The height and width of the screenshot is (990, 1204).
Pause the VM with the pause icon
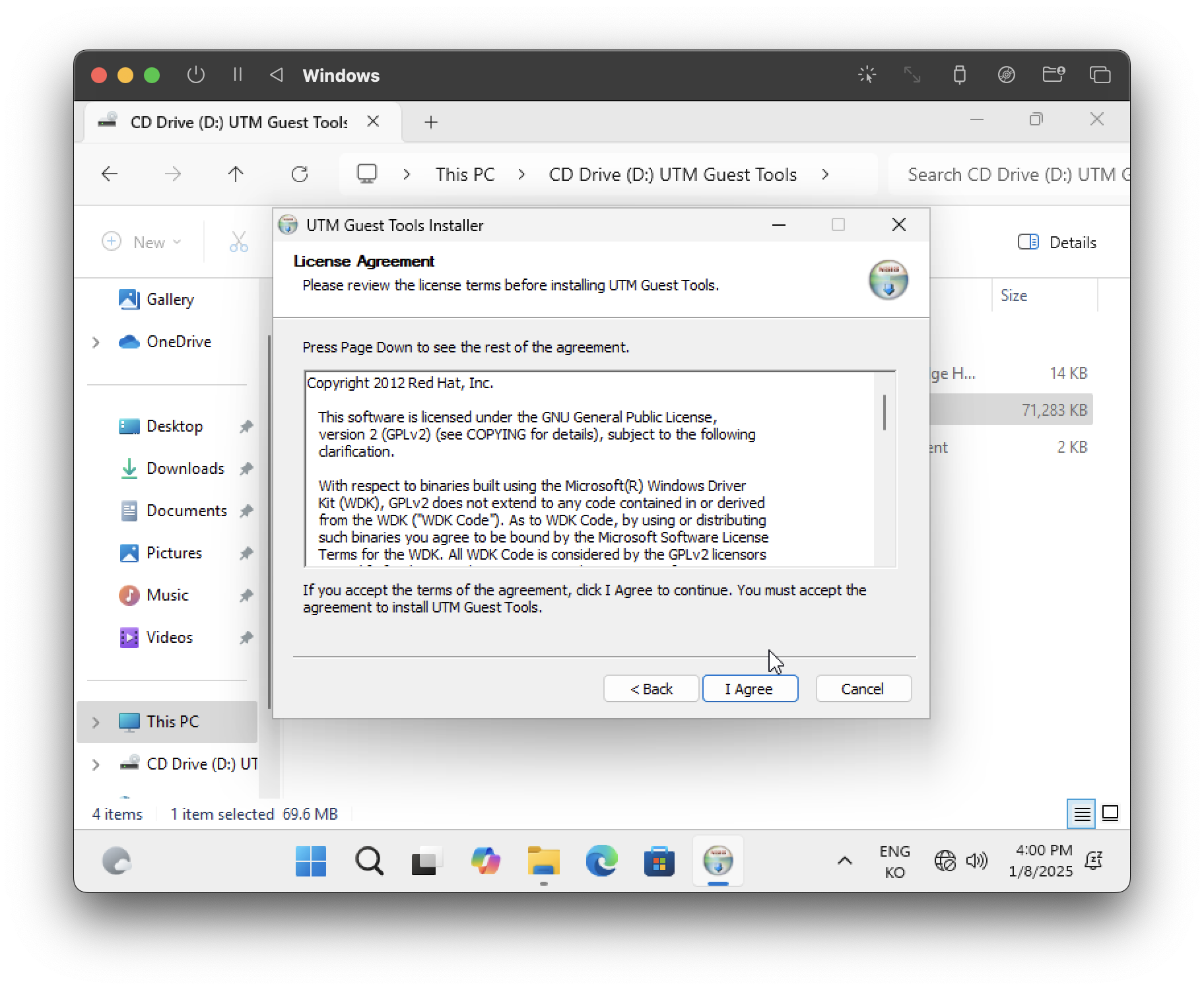tap(238, 75)
